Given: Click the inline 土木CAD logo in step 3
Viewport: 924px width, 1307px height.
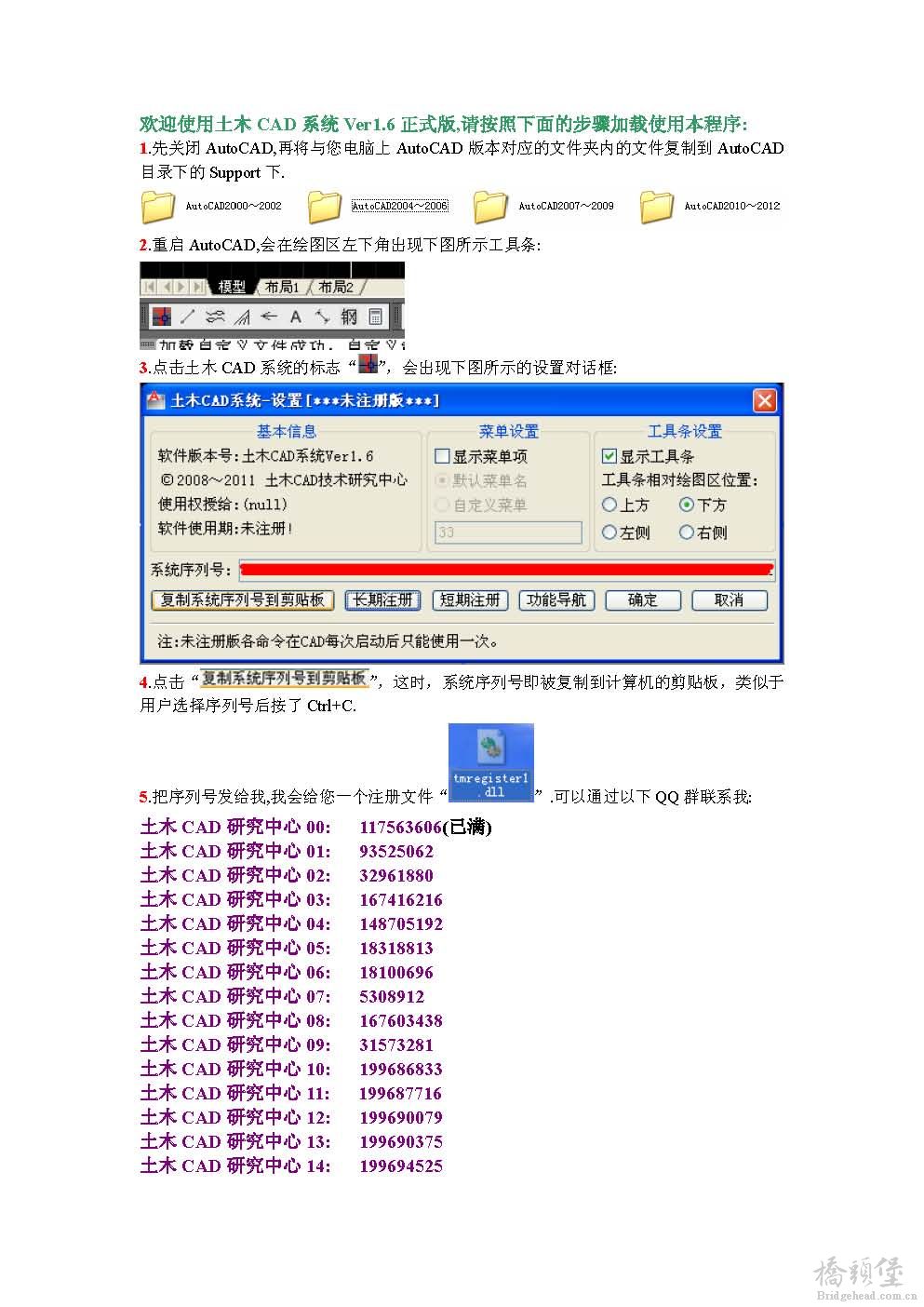Looking at the screenshot, I should (370, 364).
